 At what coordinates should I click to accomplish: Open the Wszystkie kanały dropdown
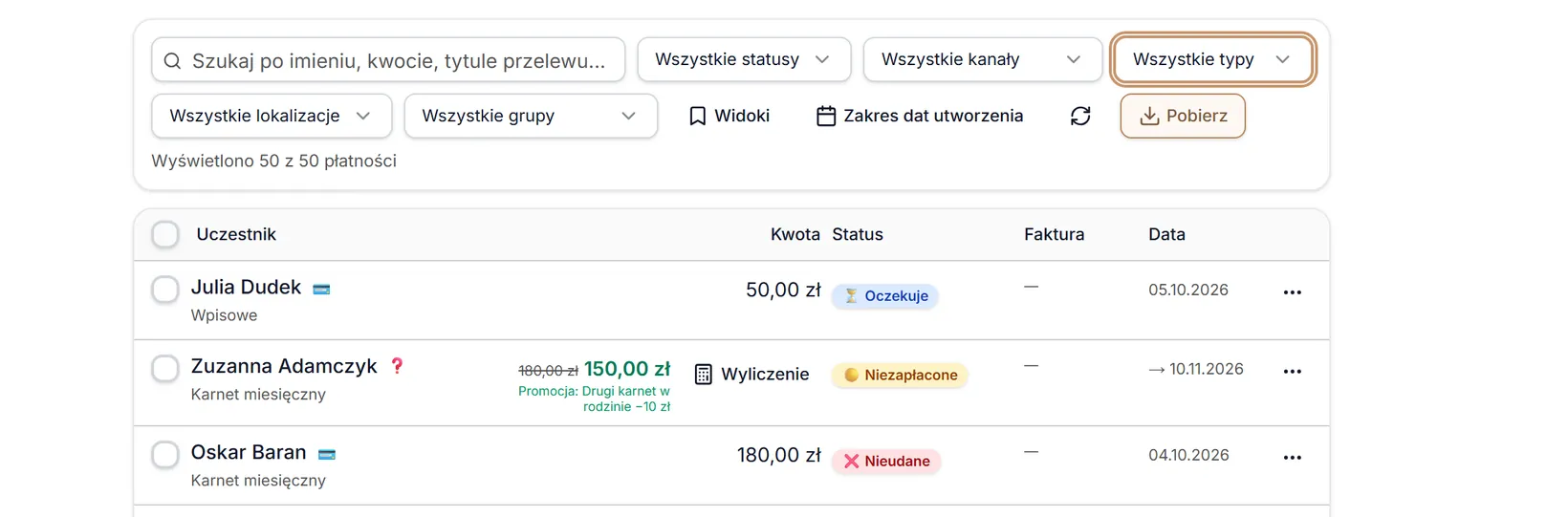983,59
